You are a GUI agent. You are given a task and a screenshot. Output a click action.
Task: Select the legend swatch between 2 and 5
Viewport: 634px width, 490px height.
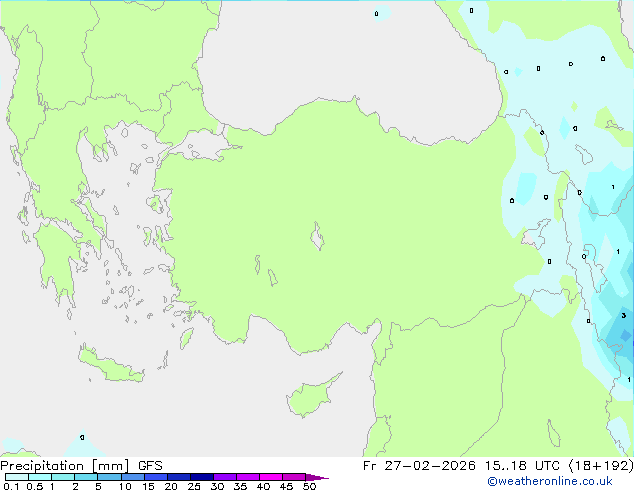[86, 477]
